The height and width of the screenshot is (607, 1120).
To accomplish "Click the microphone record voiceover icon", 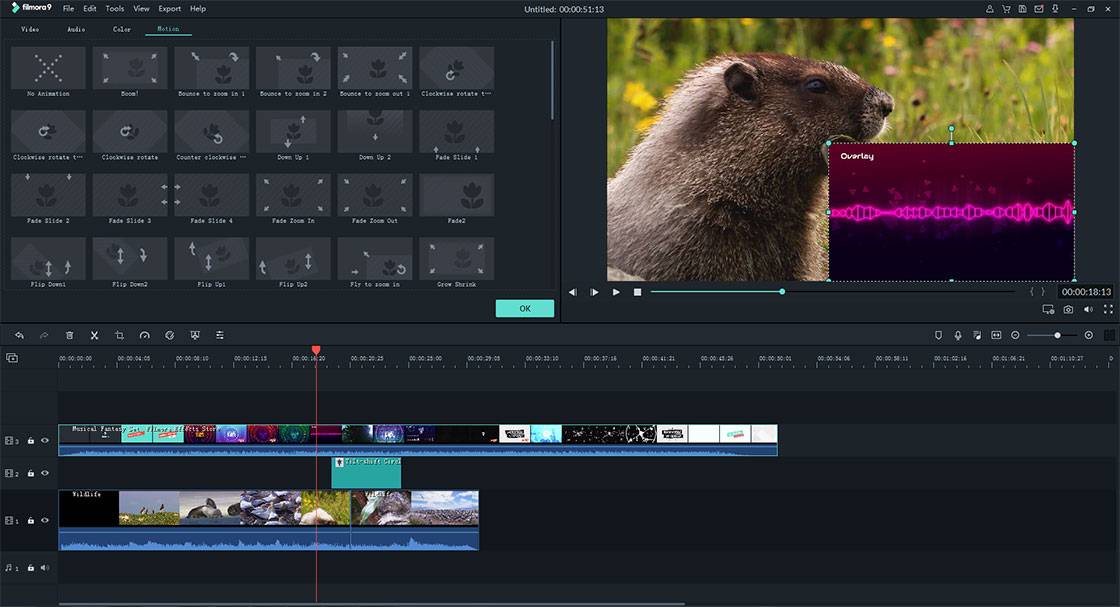I will point(957,335).
